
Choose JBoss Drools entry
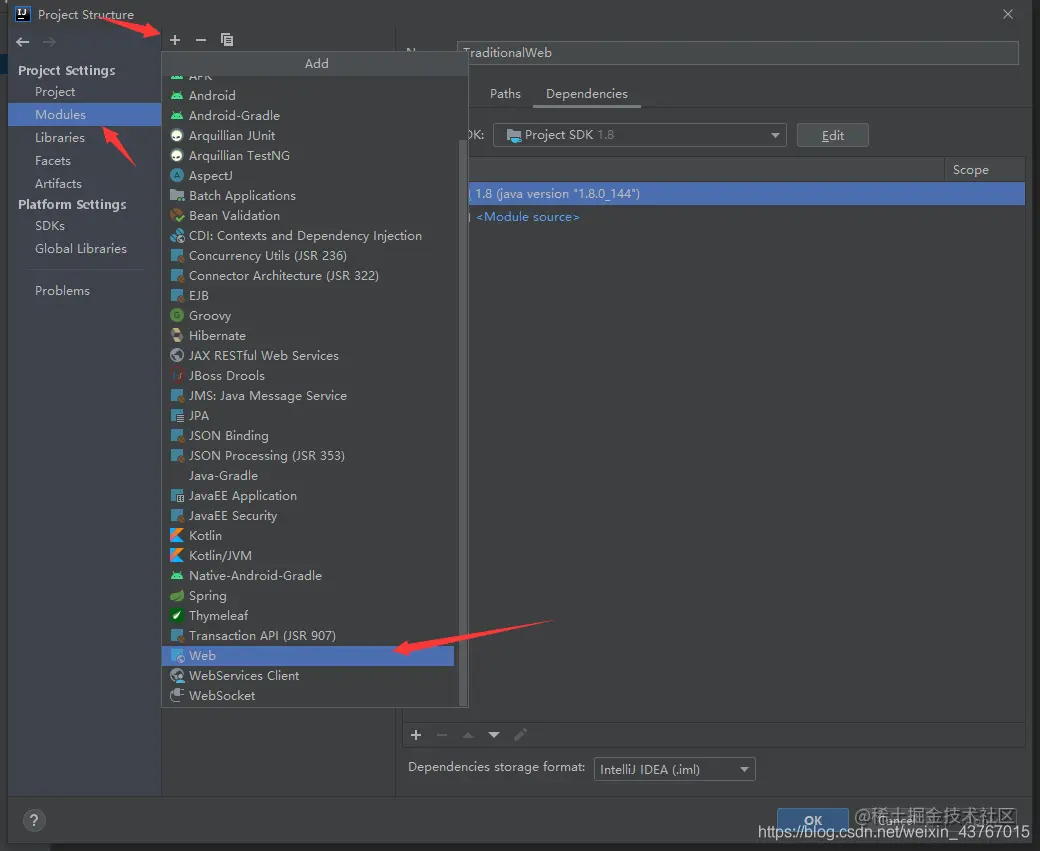(308, 375)
